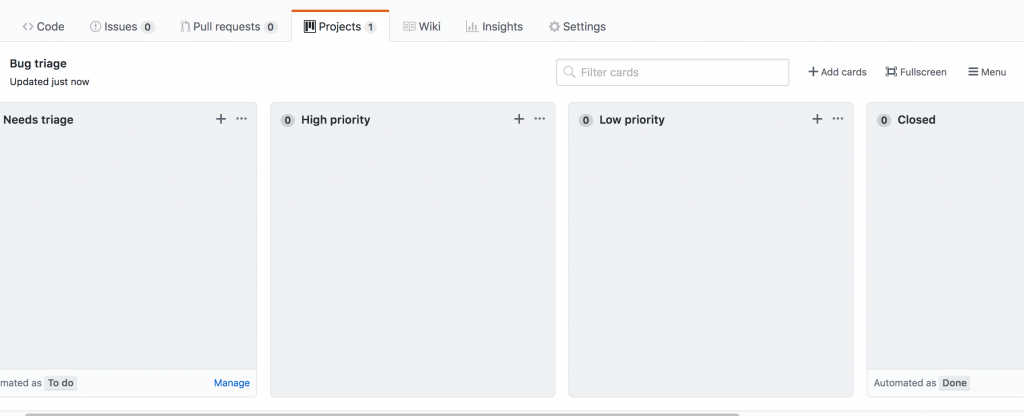
Task: Open Low priority column options menu
Action: tap(838, 119)
